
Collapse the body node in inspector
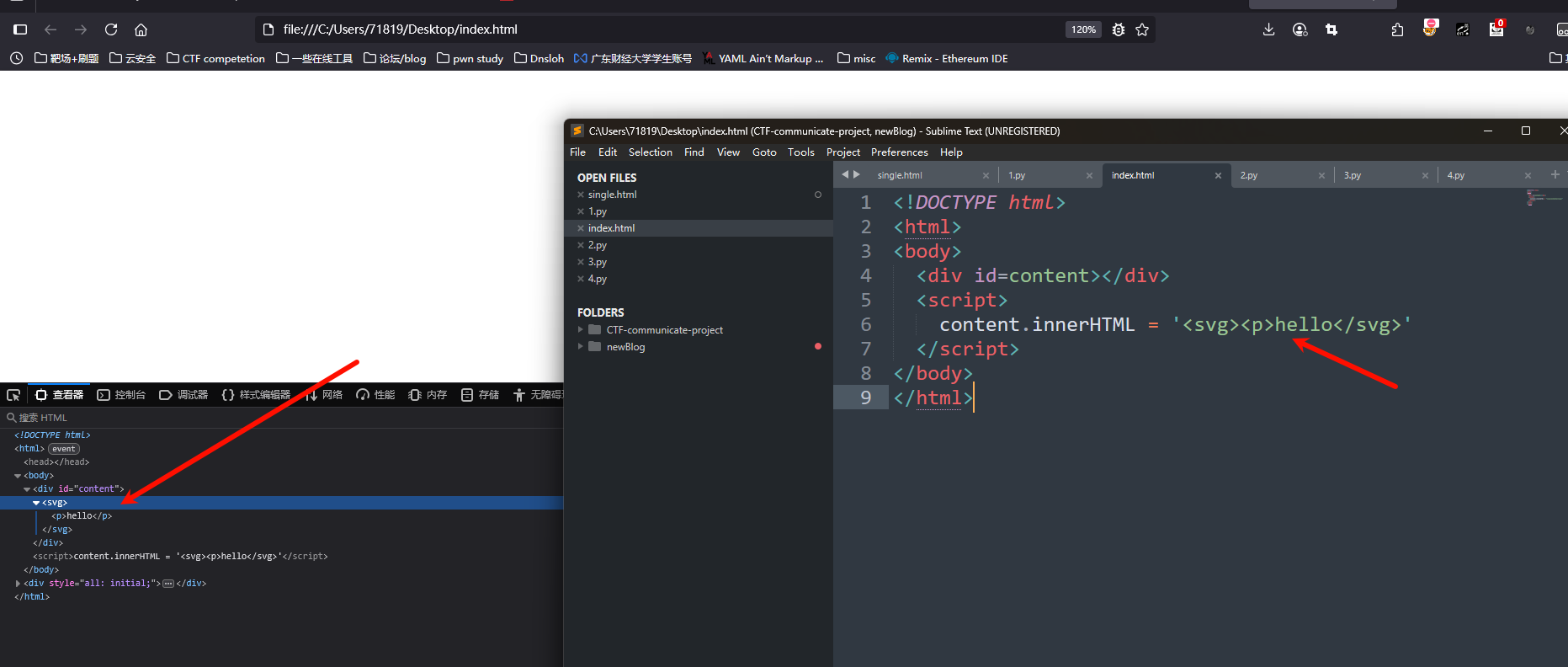(x=18, y=476)
